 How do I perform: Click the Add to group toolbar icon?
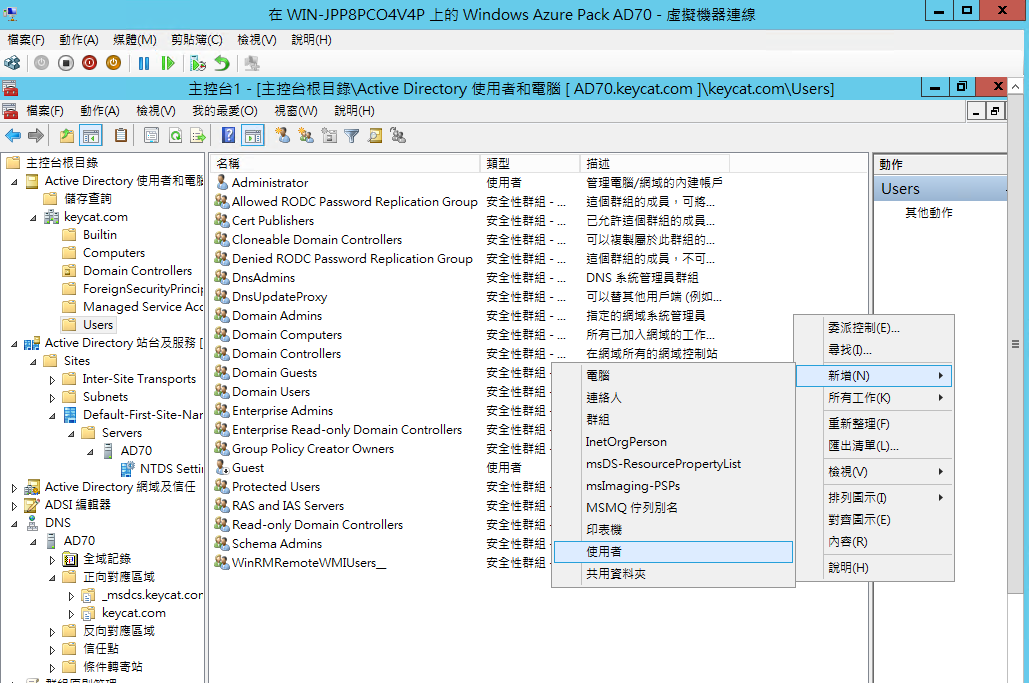(x=398, y=136)
